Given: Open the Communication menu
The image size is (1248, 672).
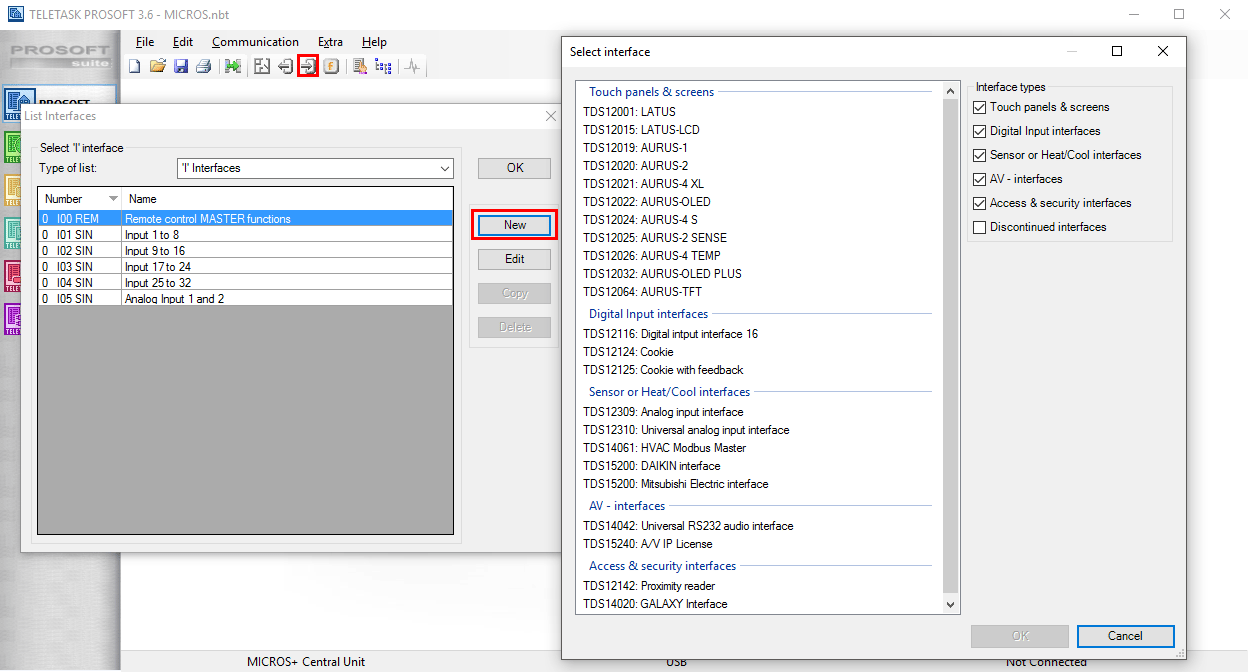Looking at the screenshot, I should [255, 42].
